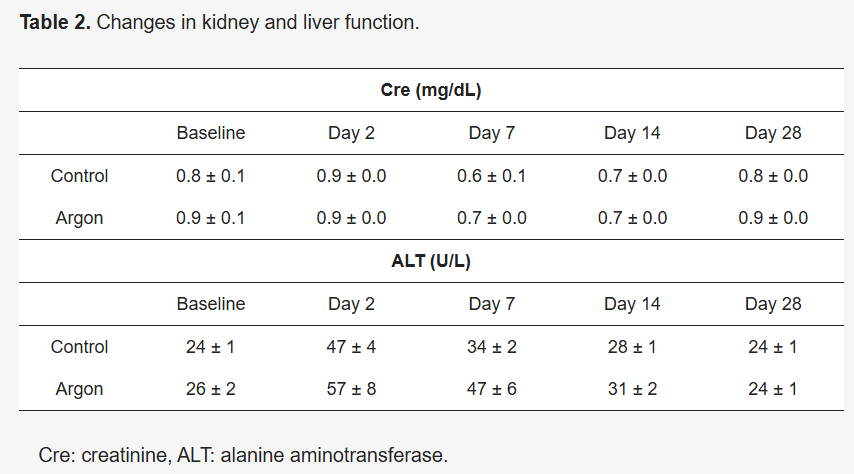Select the Control ALT Day 2 value 47 ± 4
The height and width of the screenshot is (474, 854).
tap(352, 347)
